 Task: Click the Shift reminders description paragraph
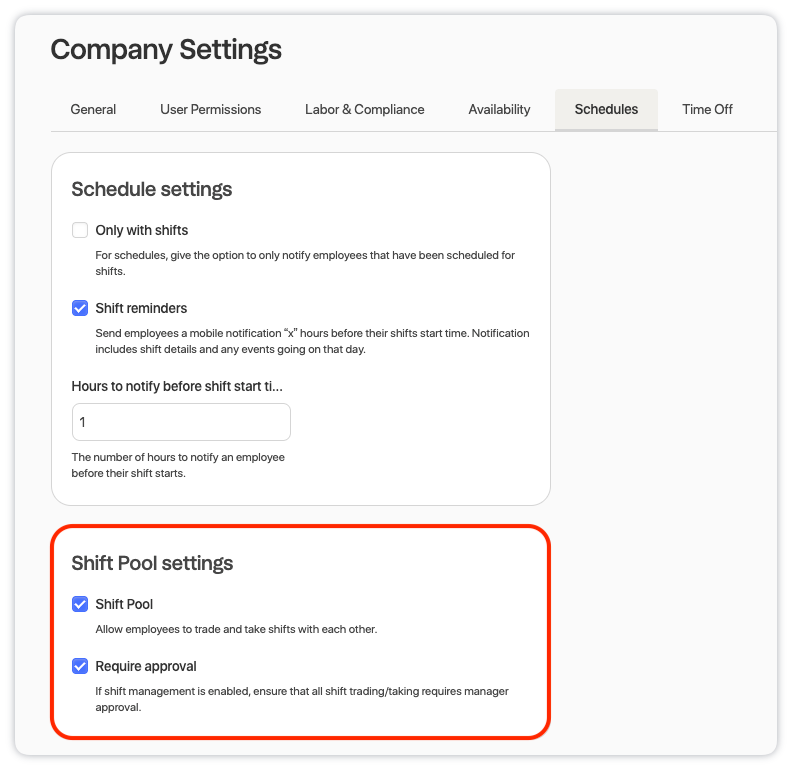click(312, 341)
